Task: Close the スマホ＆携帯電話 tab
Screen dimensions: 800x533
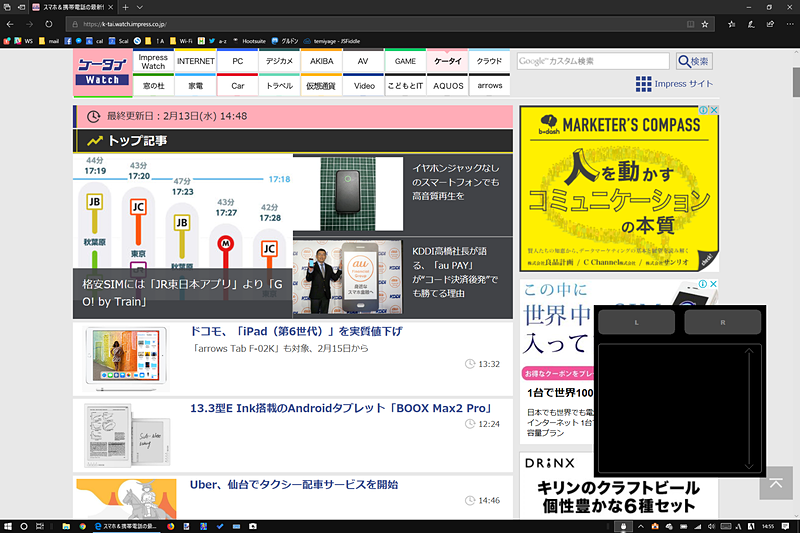Action: 110,7
